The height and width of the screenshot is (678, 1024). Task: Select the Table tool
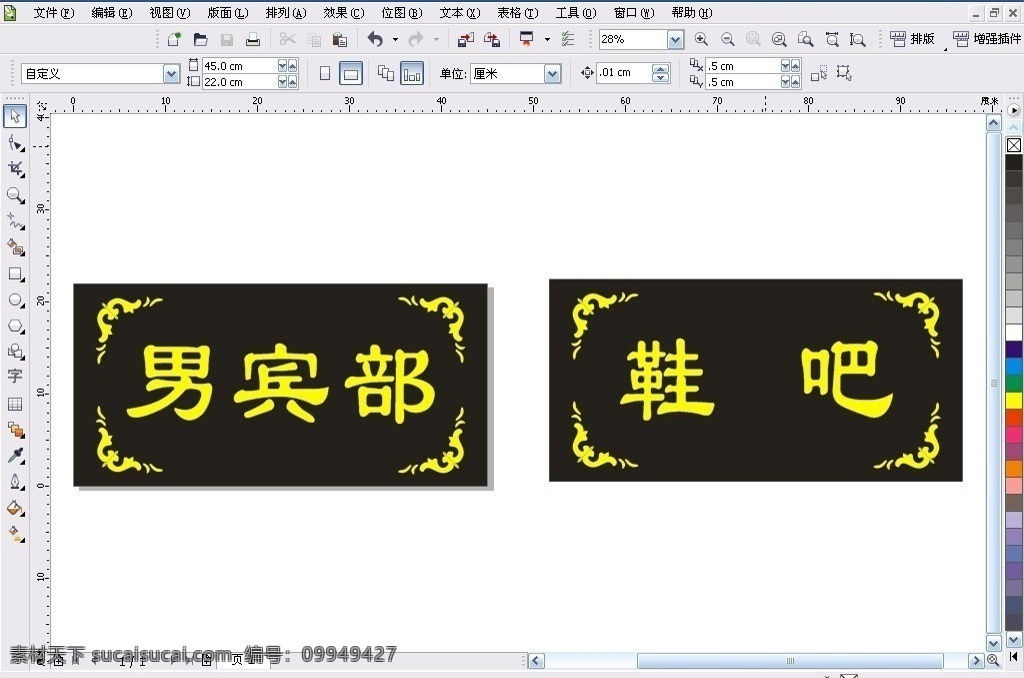[15, 404]
